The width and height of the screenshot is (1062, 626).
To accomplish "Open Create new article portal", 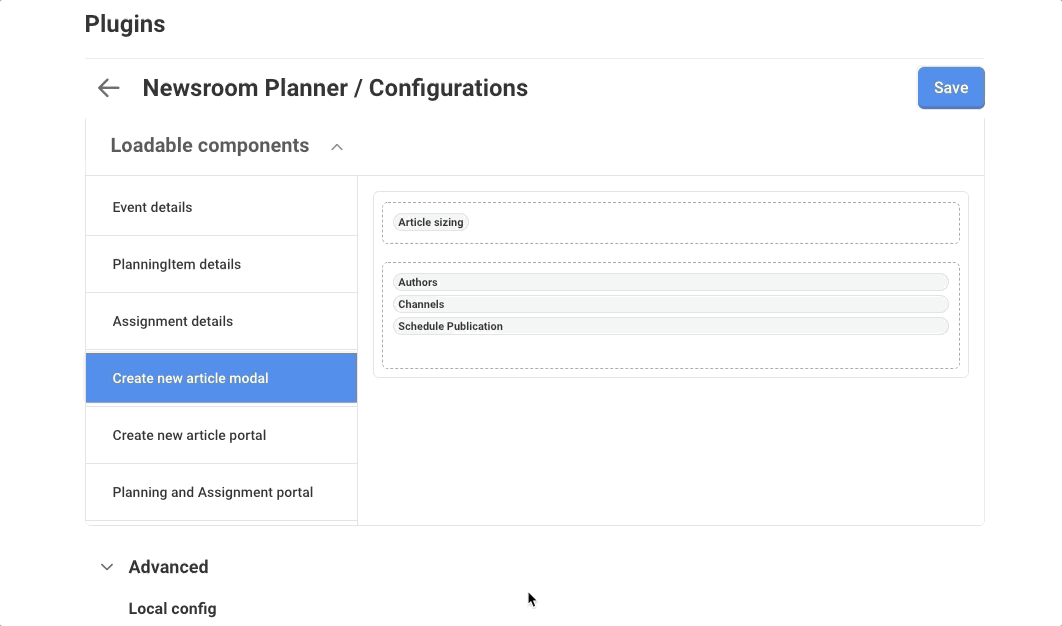I will 189,435.
